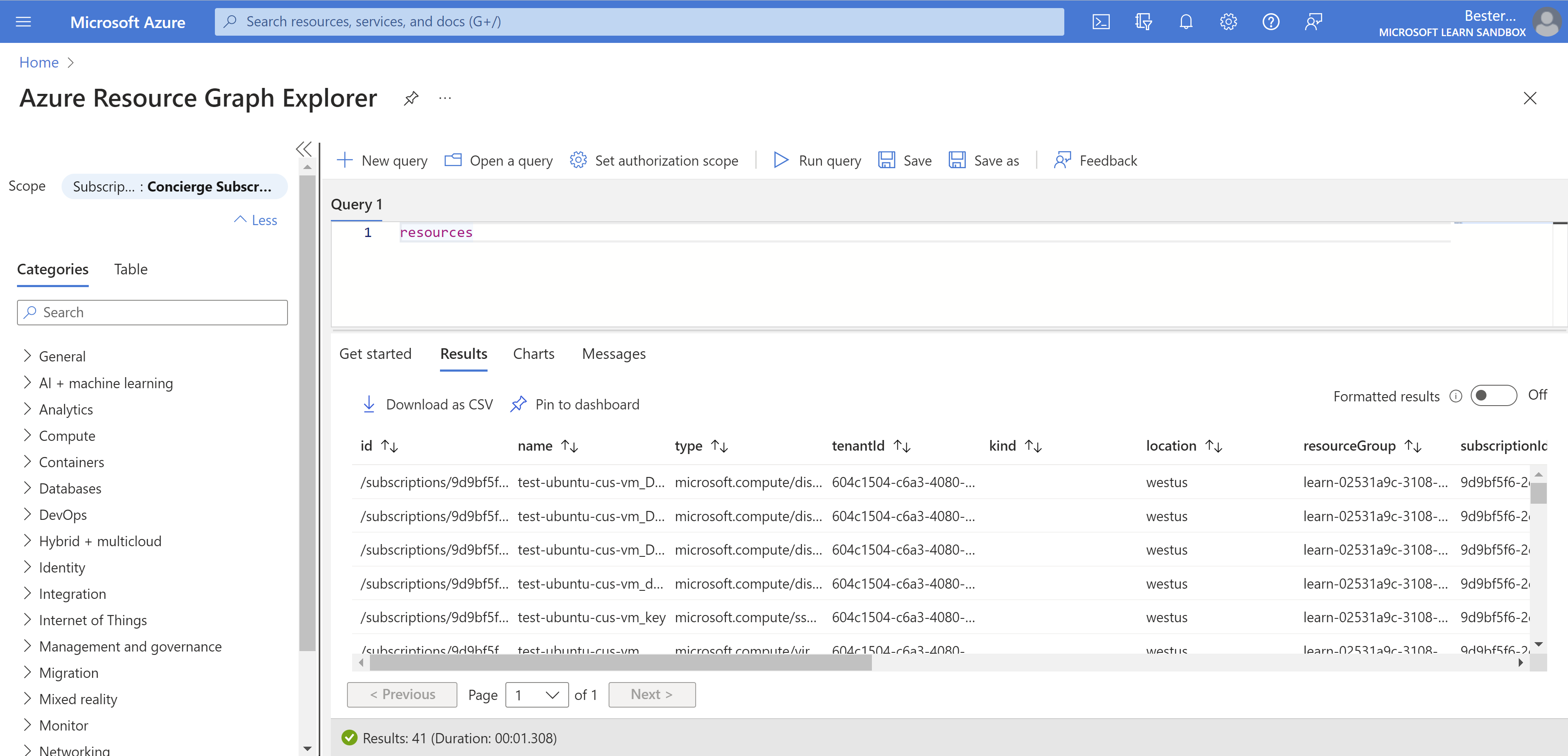This screenshot has width=1568, height=756.
Task: Open the Page number dropdown
Action: pos(537,694)
